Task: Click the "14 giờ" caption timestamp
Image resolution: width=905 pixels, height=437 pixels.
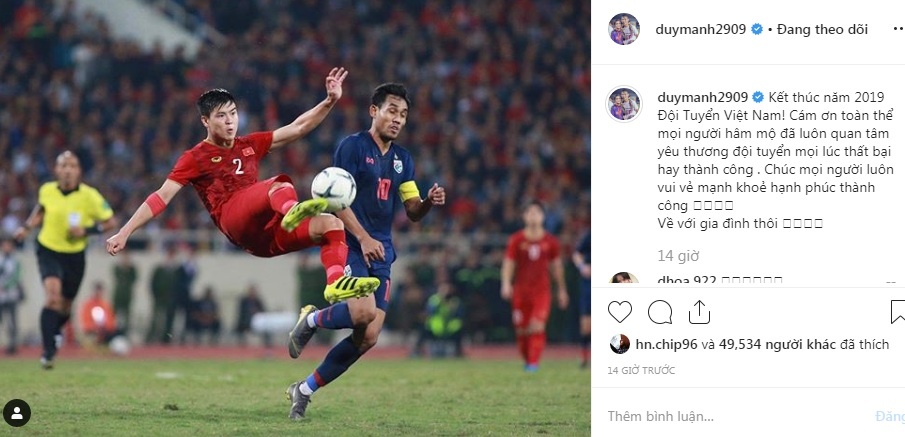Action: [678, 256]
